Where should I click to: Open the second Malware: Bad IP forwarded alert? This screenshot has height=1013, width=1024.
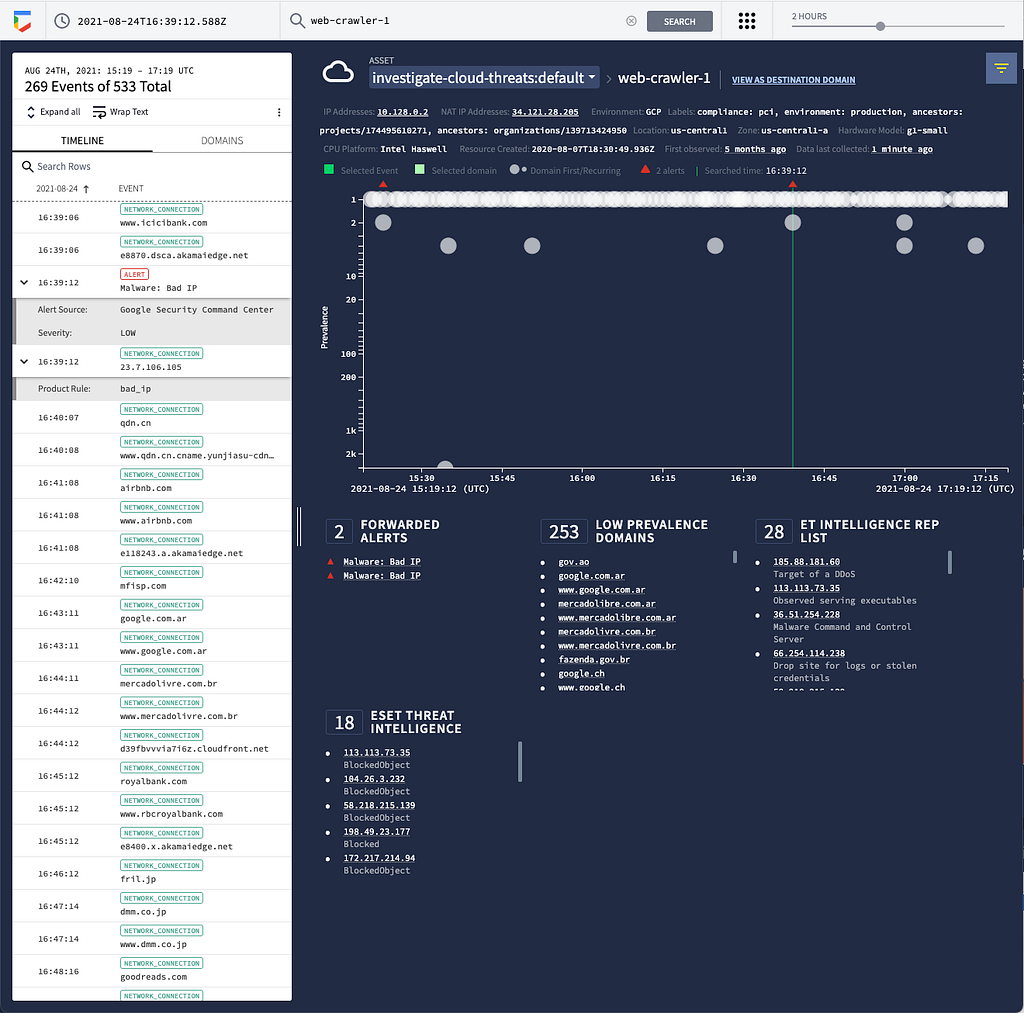pos(382,575)
